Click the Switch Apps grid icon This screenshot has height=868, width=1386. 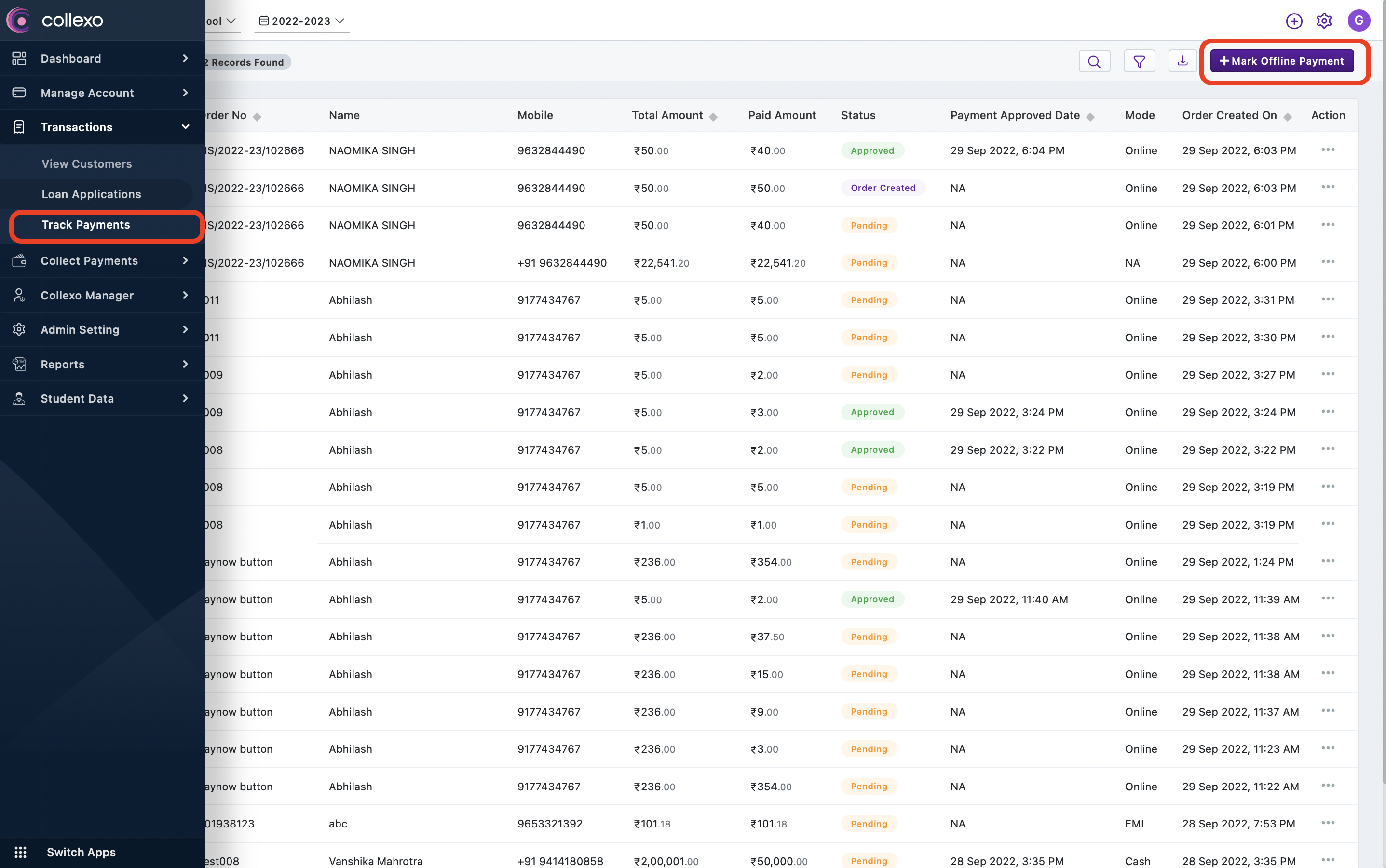point(21,852)
